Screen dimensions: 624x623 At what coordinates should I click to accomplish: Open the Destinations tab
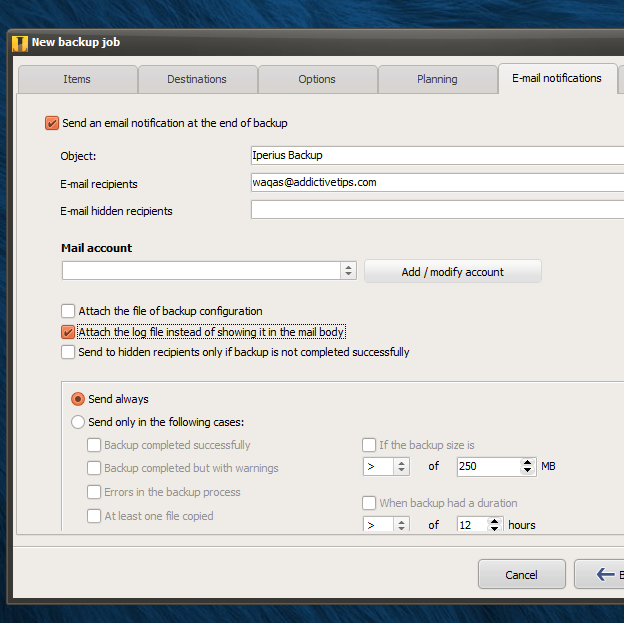197,79
